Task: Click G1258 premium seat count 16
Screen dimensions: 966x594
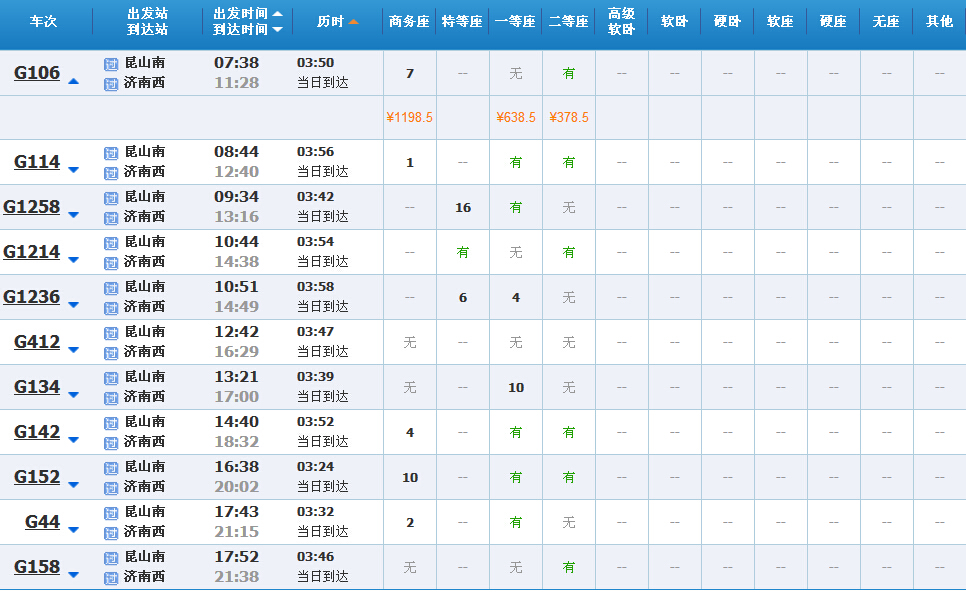Action: 463,208
